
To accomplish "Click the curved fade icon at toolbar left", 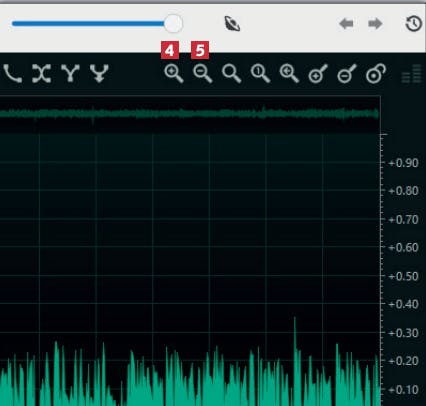I will tap(13, 73).
